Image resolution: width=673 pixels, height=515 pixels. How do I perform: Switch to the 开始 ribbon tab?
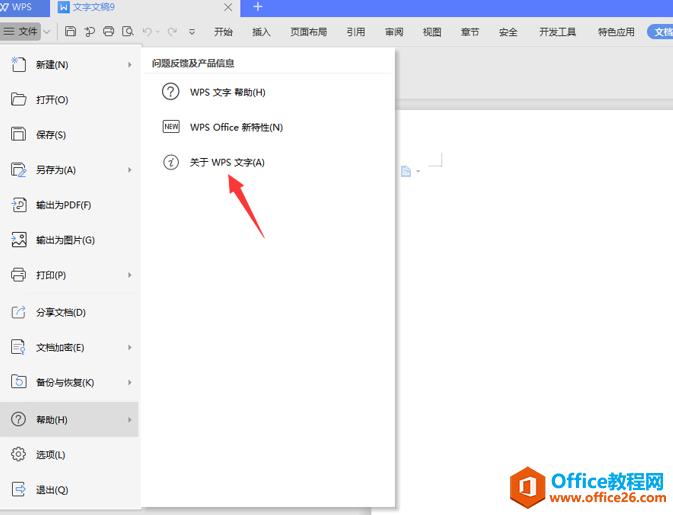[x=223, y=32]
